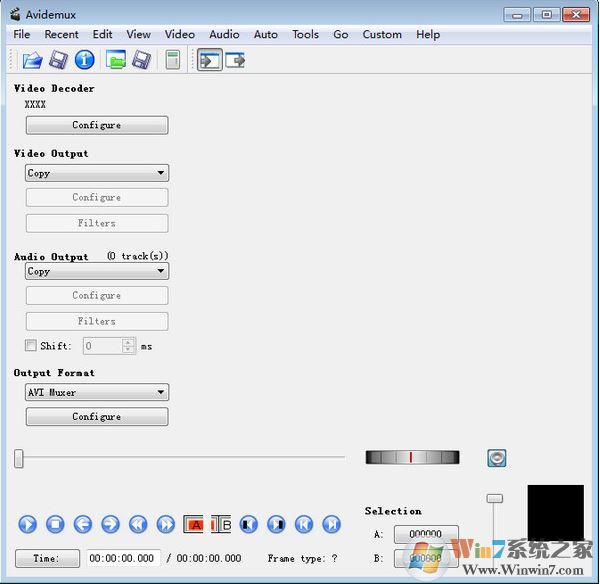This screenshot has height=584, width=600.
Task: Open the Output Format AVI Muxer dropdown
Action: (x=97, y=392)
